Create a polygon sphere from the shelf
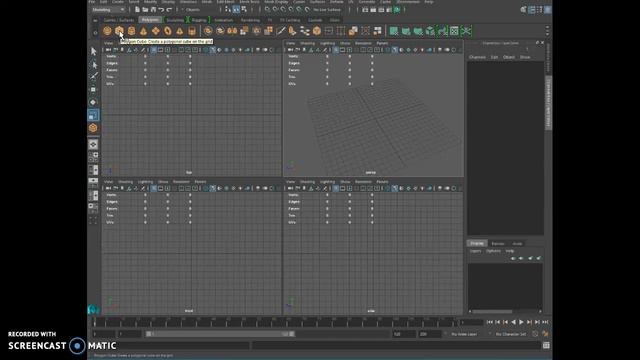 click(x=107, y=31)
